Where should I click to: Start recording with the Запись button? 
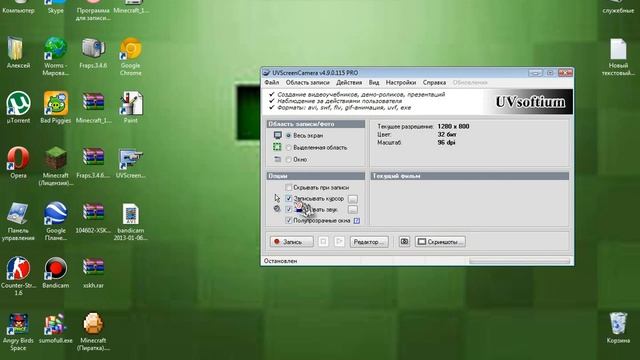(x=291, y=242)
